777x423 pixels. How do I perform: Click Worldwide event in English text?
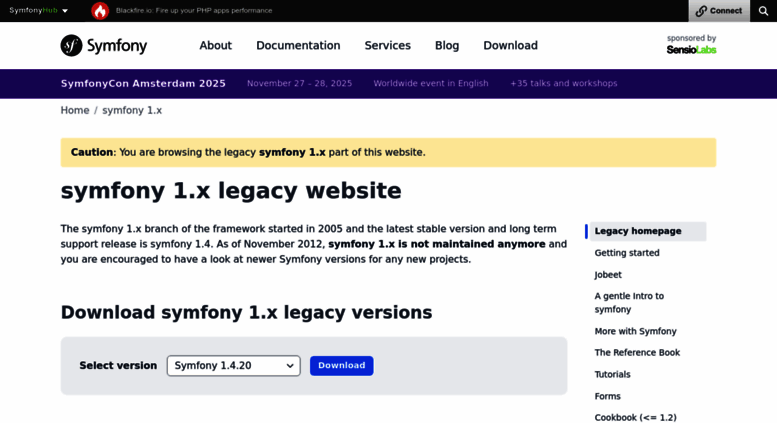(431, 83)
